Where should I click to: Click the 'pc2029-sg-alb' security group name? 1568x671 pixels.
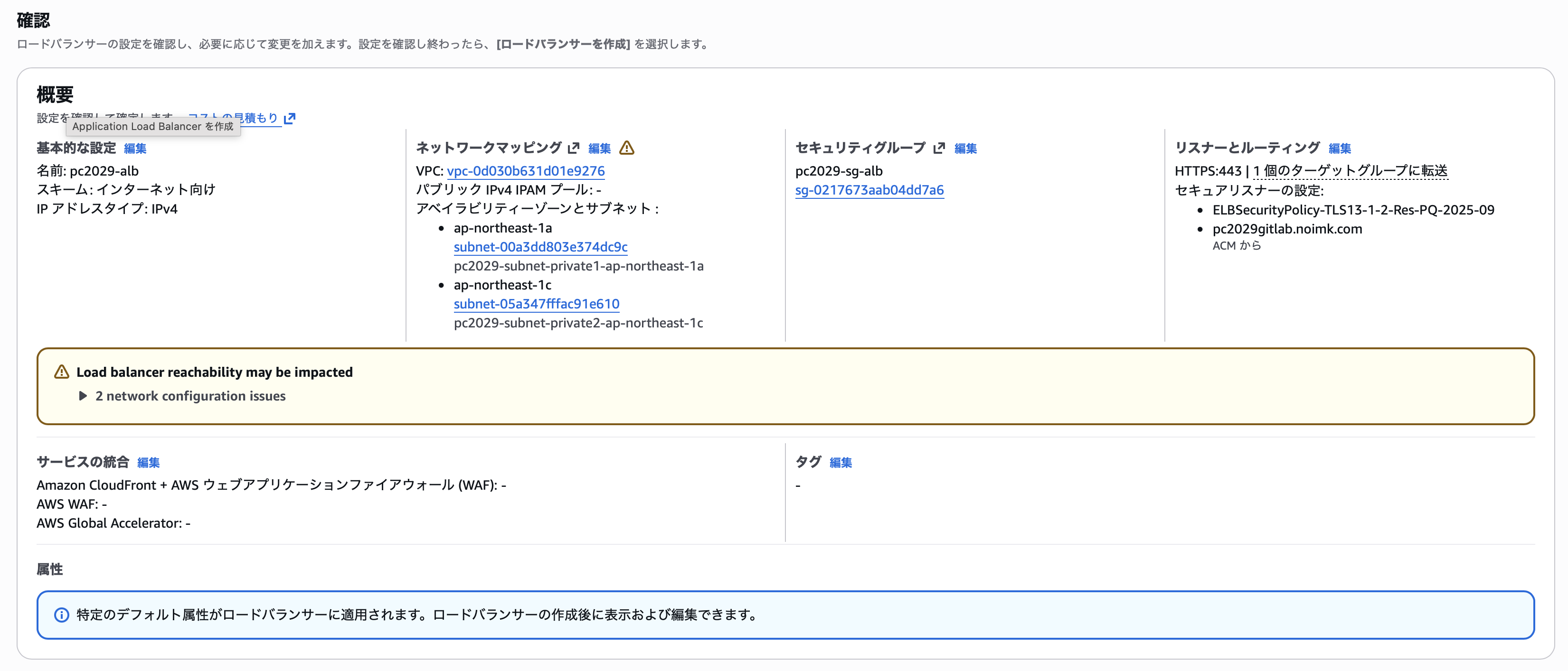tap(839, 171)
